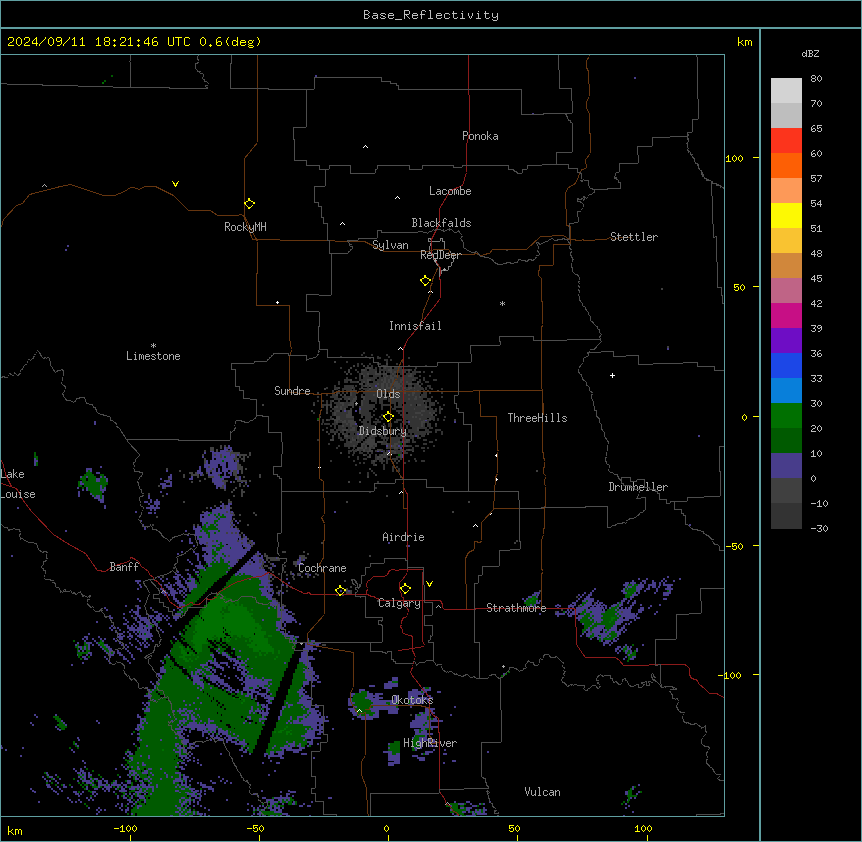This screenshot has width=862, height=842.
Task: Click the 50 tick on the right axis
Action: (739, 287)
